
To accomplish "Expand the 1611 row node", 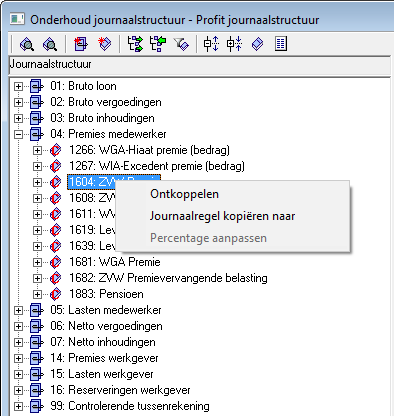I will pyautogui.click(x=37, y=214).
